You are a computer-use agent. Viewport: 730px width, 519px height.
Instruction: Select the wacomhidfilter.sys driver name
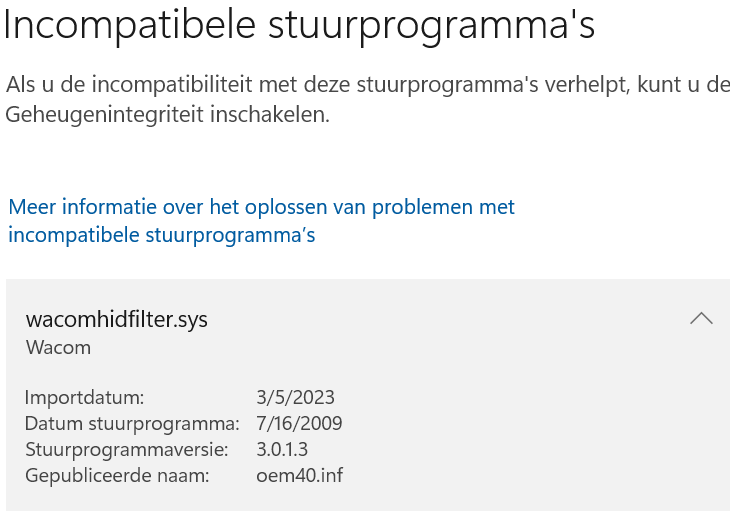pyautogui.click(x=116, y=320)
